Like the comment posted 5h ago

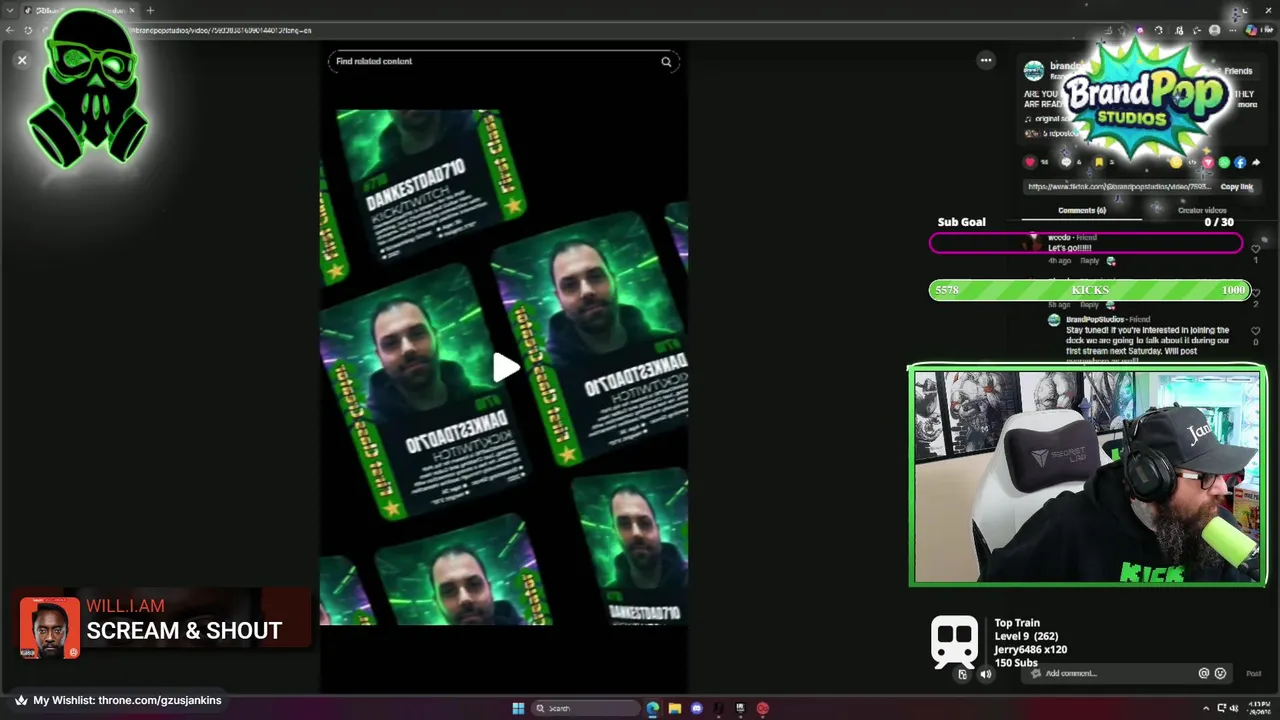coord(1256,293)
